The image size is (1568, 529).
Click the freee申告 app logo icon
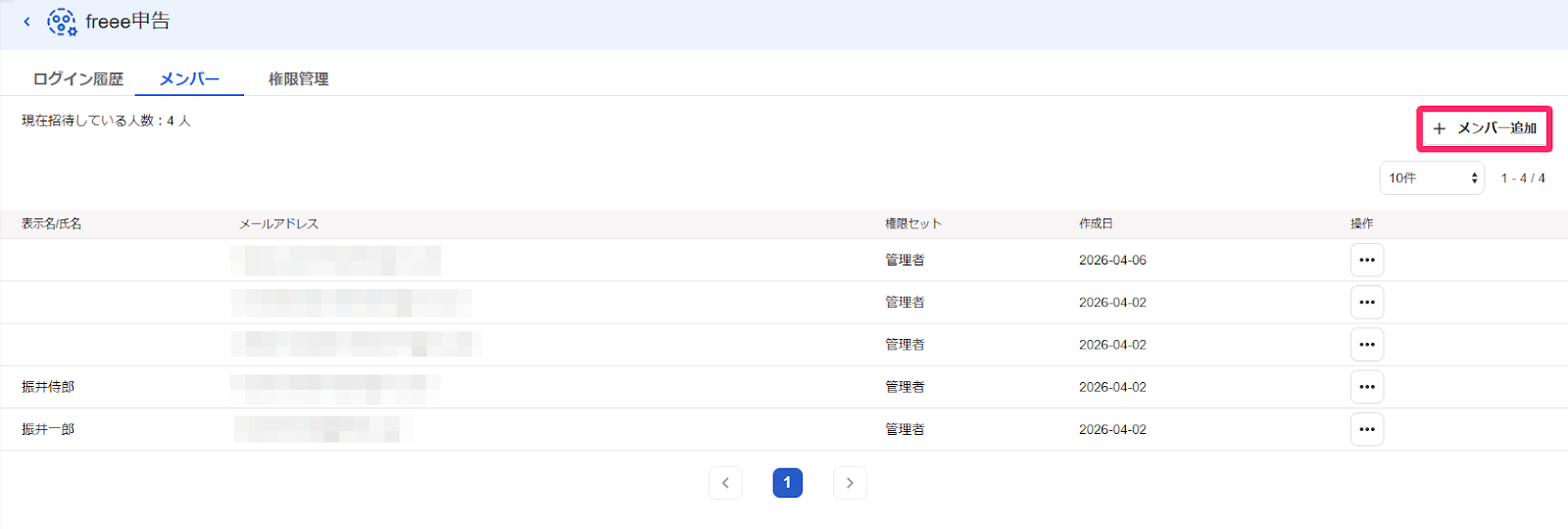tap(62, 22)
